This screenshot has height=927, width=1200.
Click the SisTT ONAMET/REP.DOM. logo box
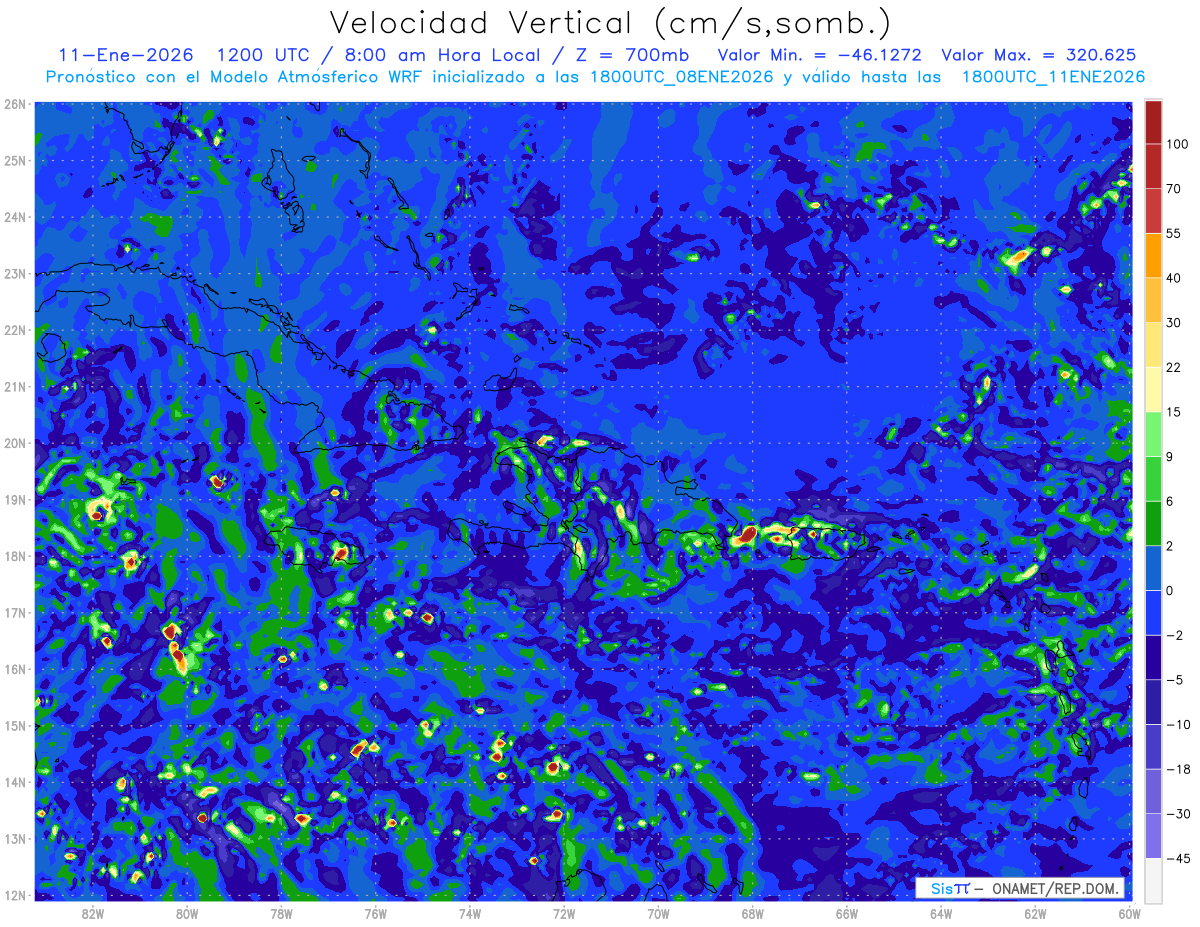[x=1020, y=888]
